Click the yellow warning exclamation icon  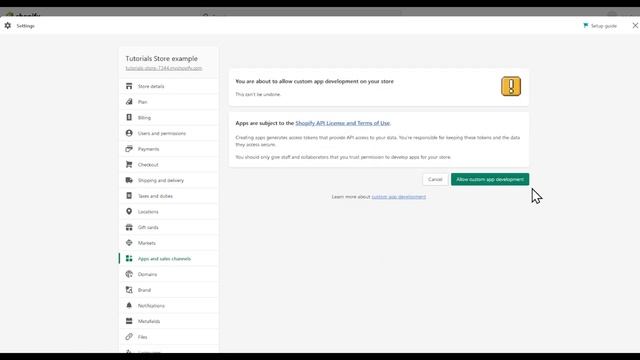click(x=511, y=86)
